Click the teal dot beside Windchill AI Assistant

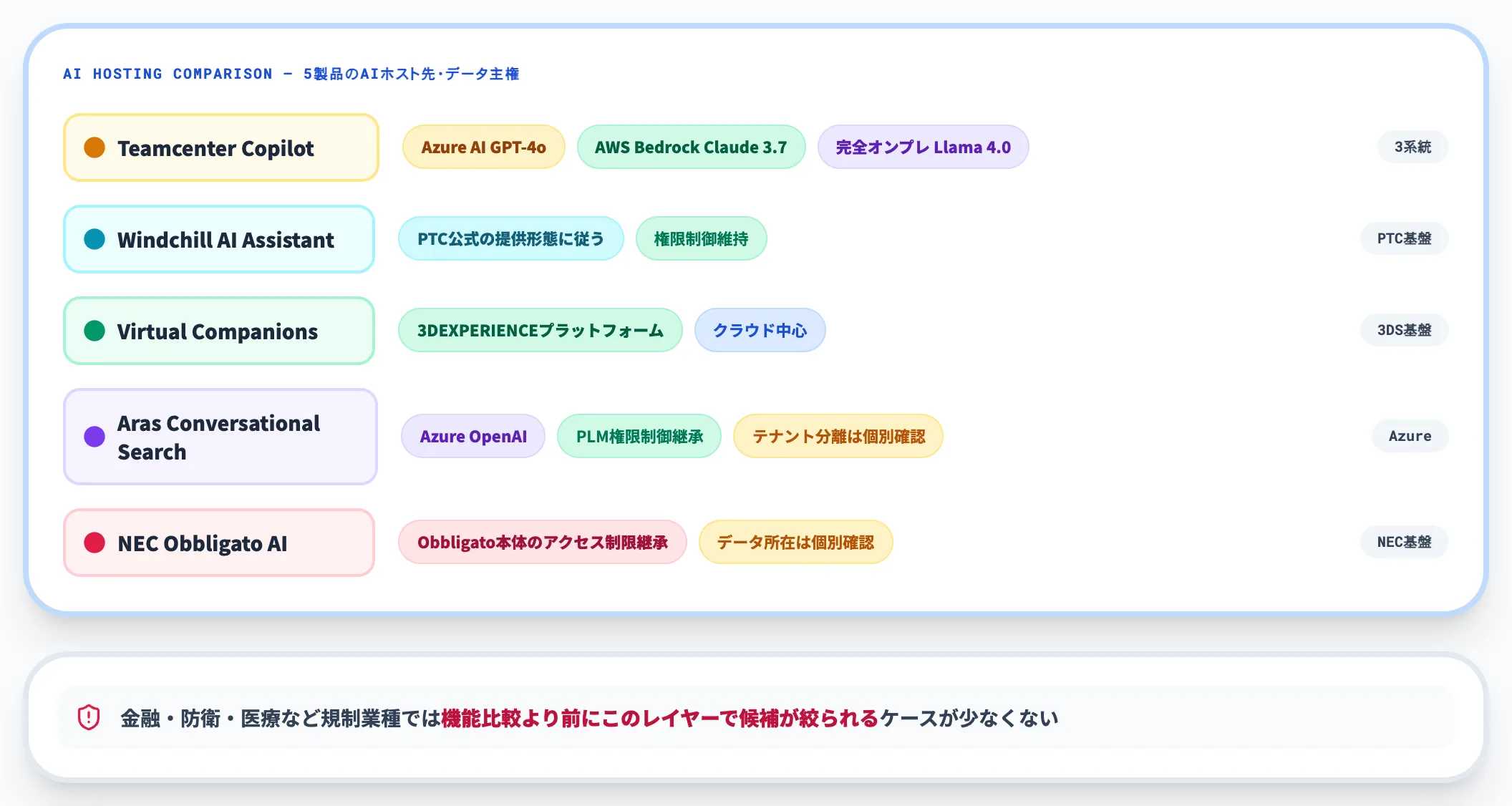pos(94,239)
